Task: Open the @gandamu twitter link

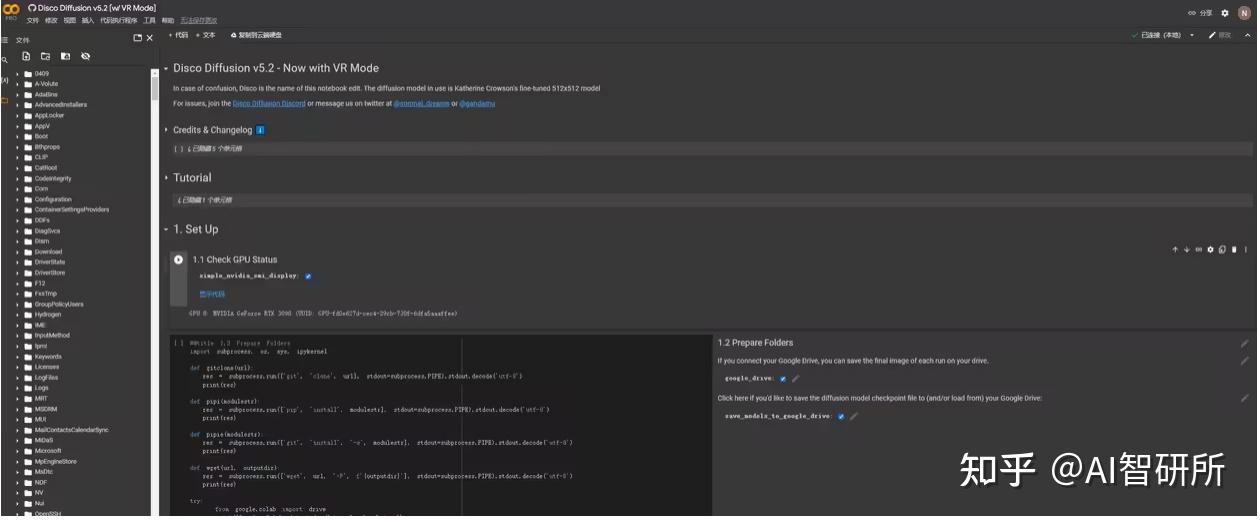Action: click(477, 104)
